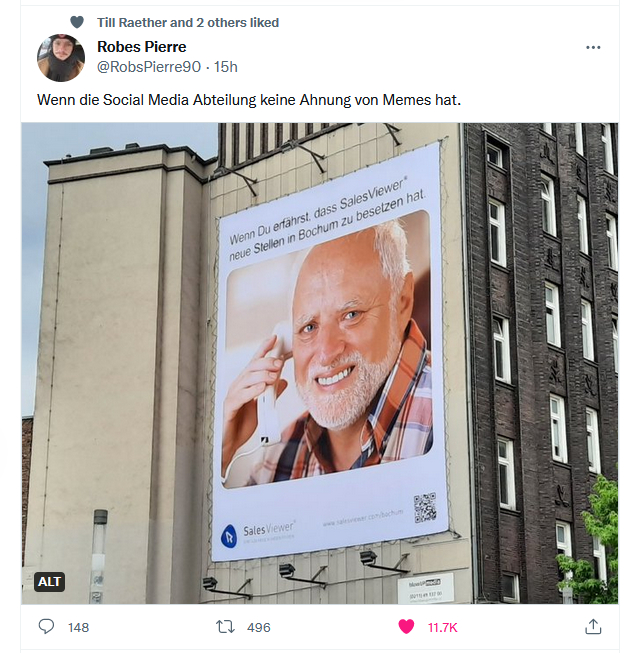Show image description via ALT badge

click(50, 581)
